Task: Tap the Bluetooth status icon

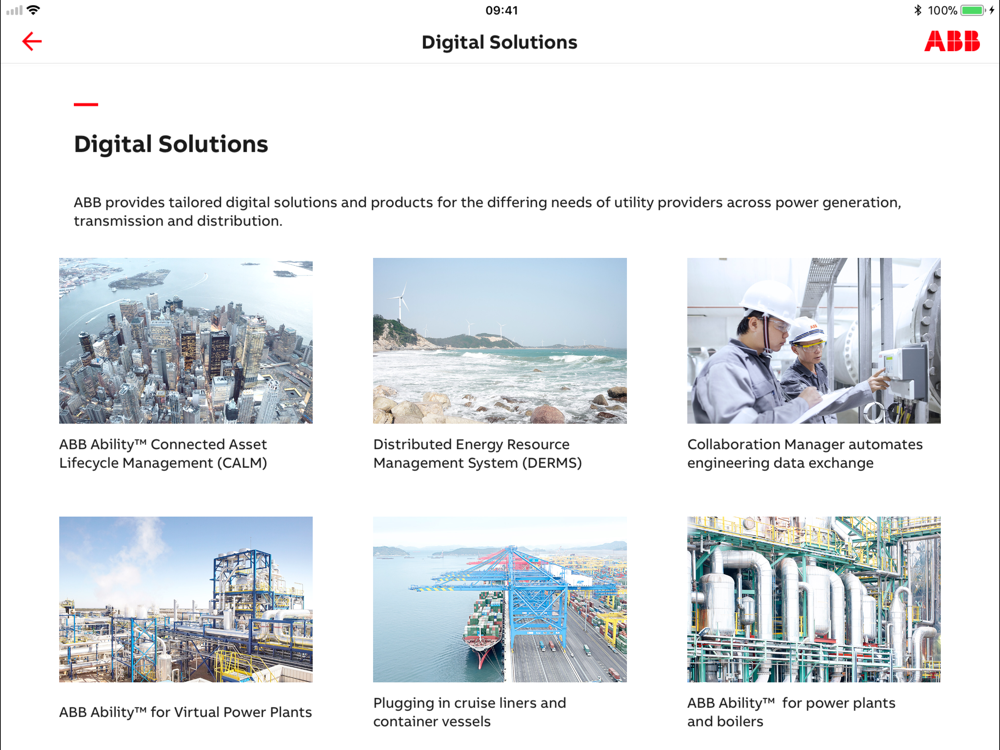Action: 918,10
